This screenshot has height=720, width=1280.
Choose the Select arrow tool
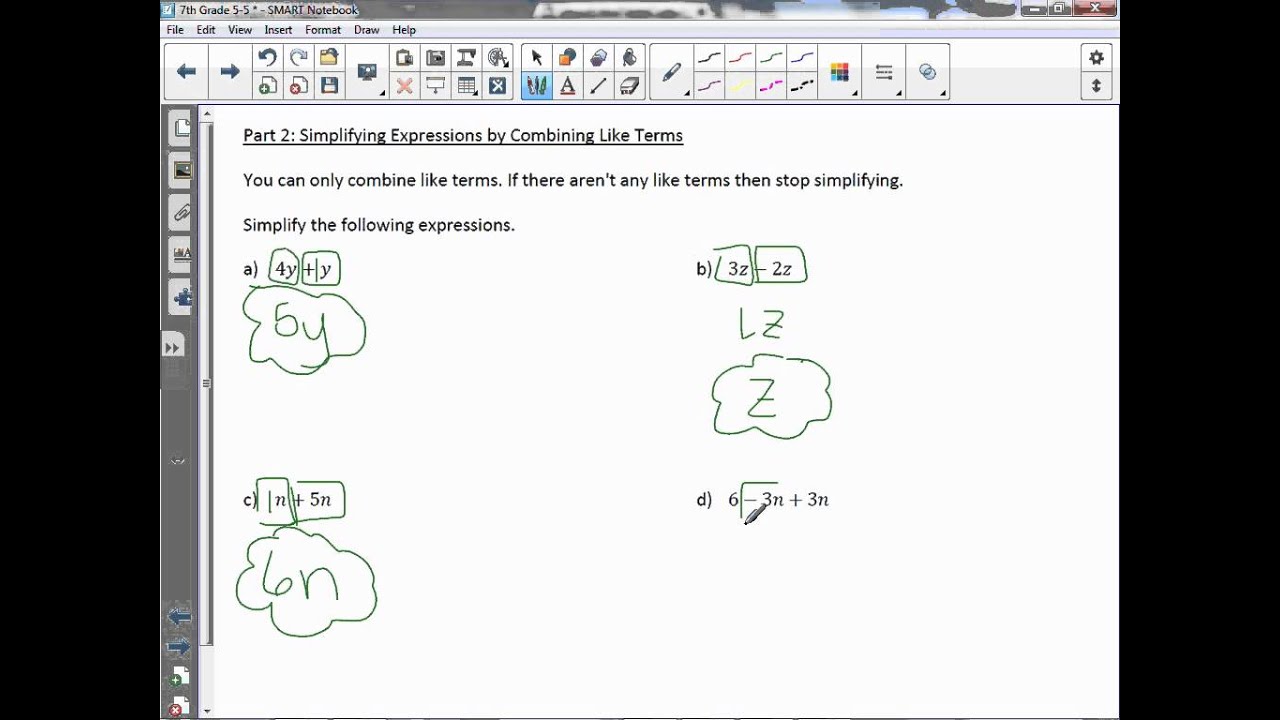click(x=537, y=57)
